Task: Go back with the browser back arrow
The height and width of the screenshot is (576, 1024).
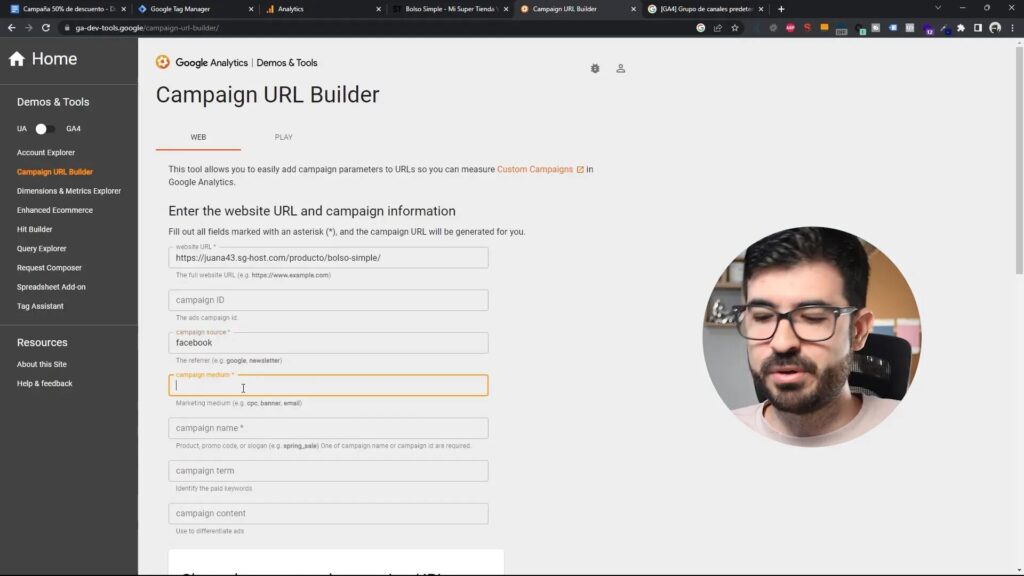Action: click(x=11, y=28)
